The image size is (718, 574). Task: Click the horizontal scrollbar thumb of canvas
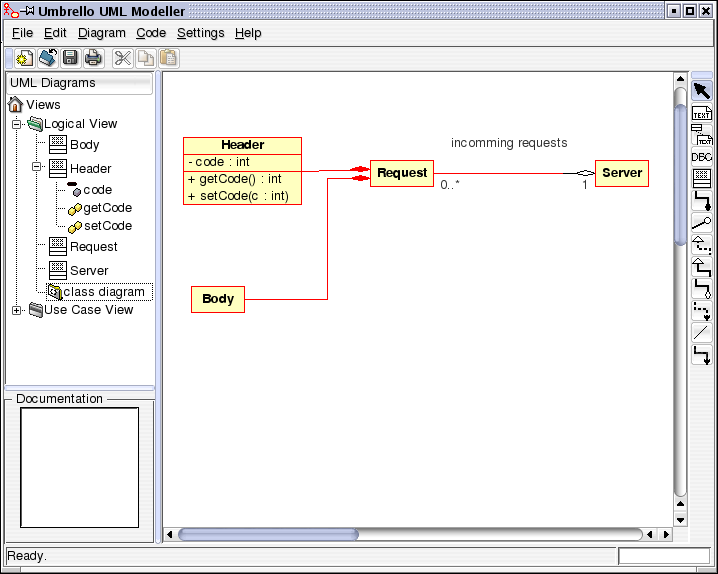click(x=268, y=534)
